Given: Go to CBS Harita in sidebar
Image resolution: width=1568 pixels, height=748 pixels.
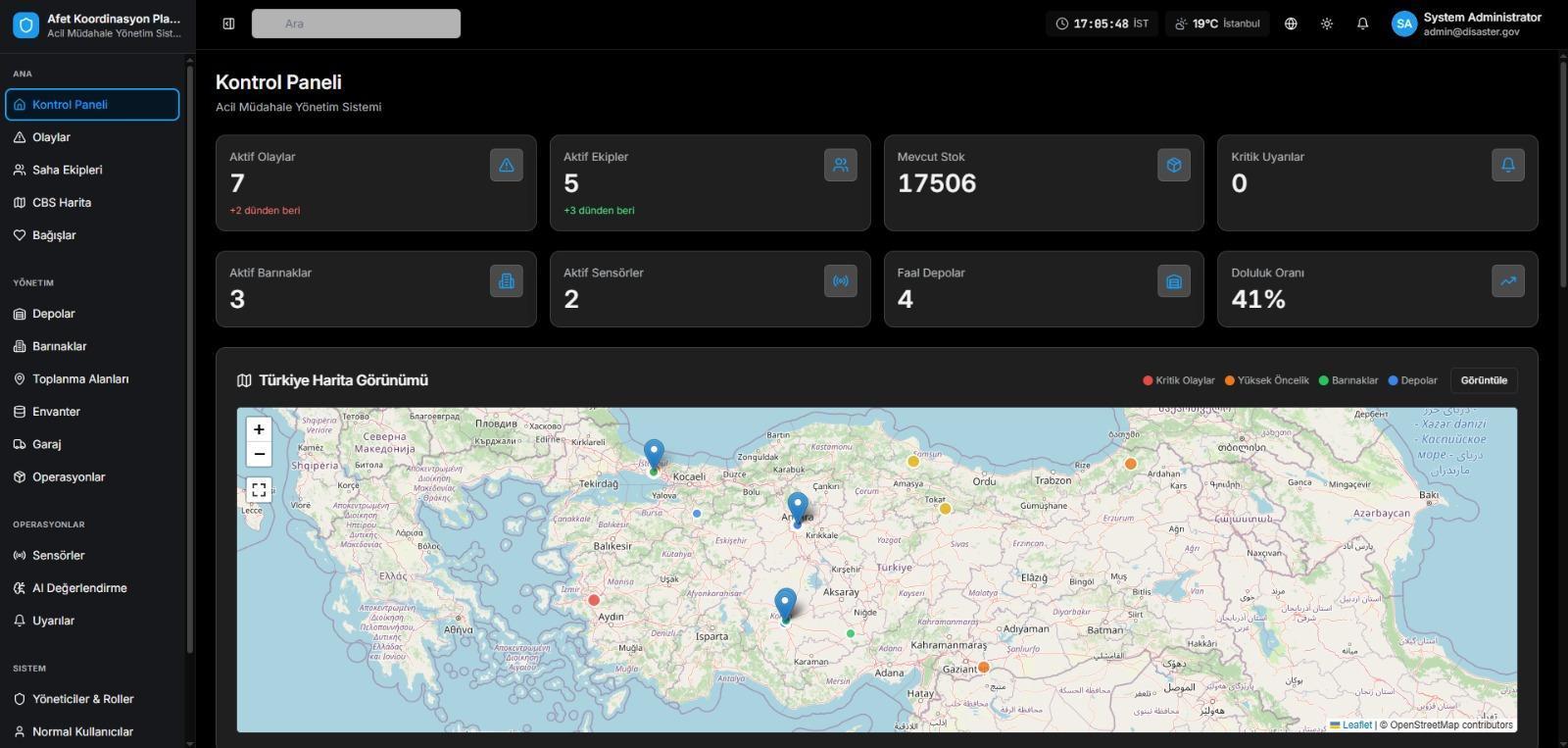Looking at the screenshot, I should (x=61, y=203).
